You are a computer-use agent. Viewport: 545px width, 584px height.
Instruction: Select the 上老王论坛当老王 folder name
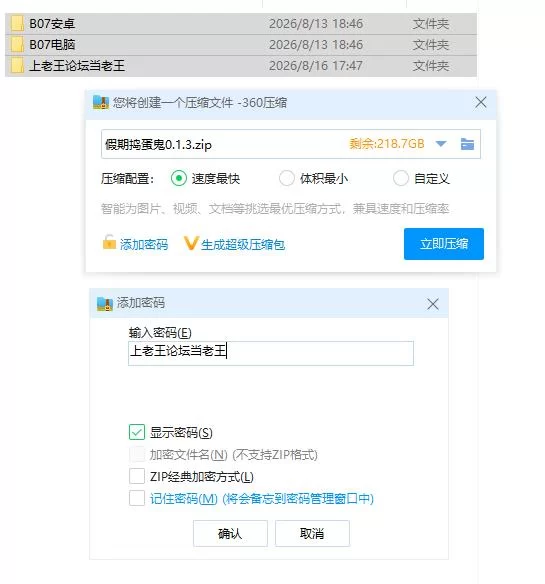click(x=77, y=66)
